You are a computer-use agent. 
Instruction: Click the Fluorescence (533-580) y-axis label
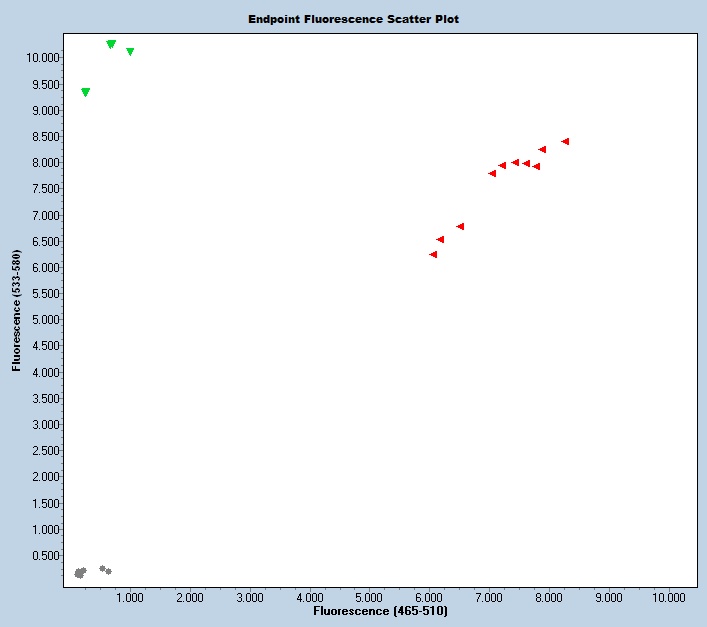17,312
